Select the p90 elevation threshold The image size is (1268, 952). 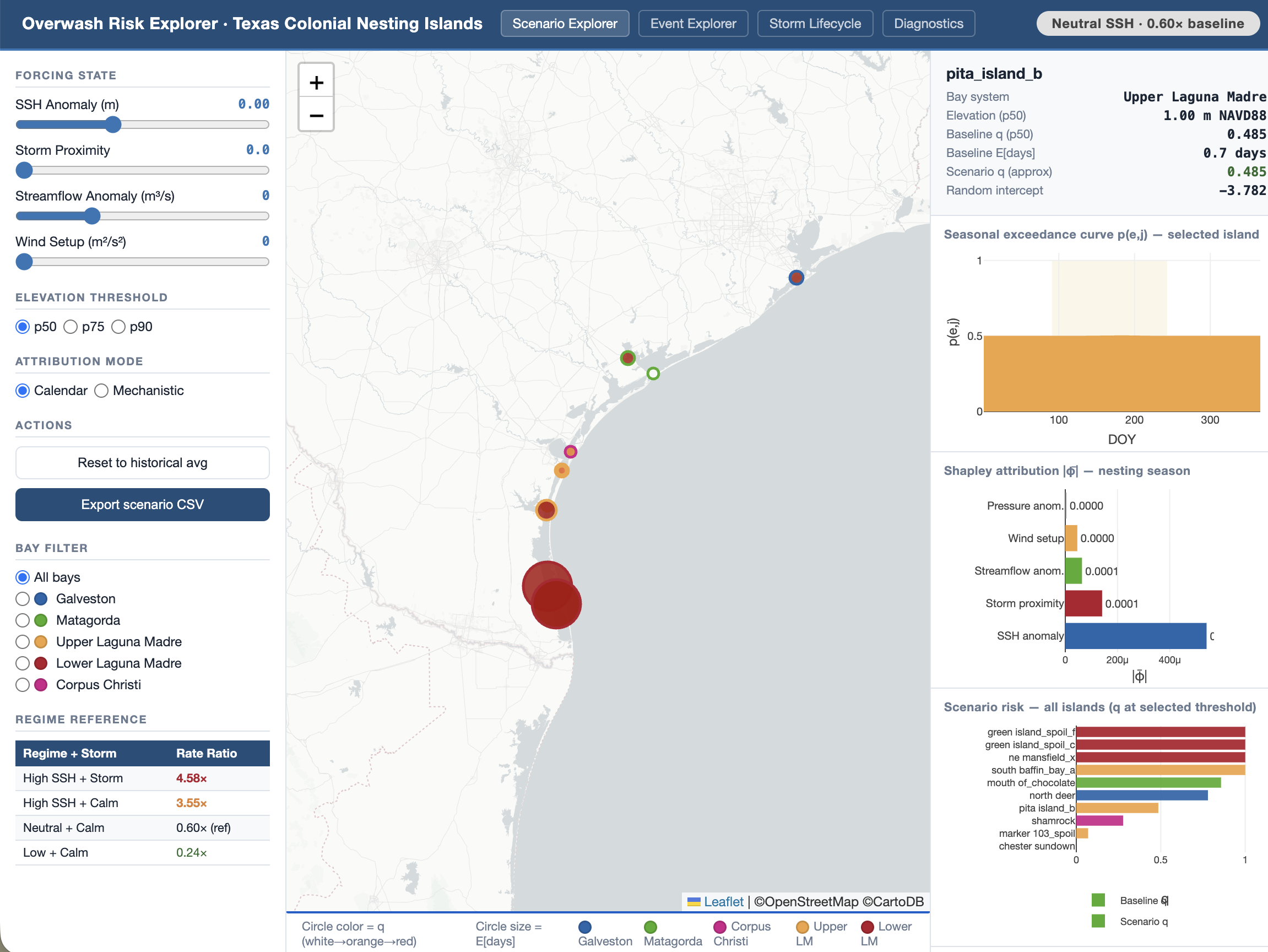118,327
